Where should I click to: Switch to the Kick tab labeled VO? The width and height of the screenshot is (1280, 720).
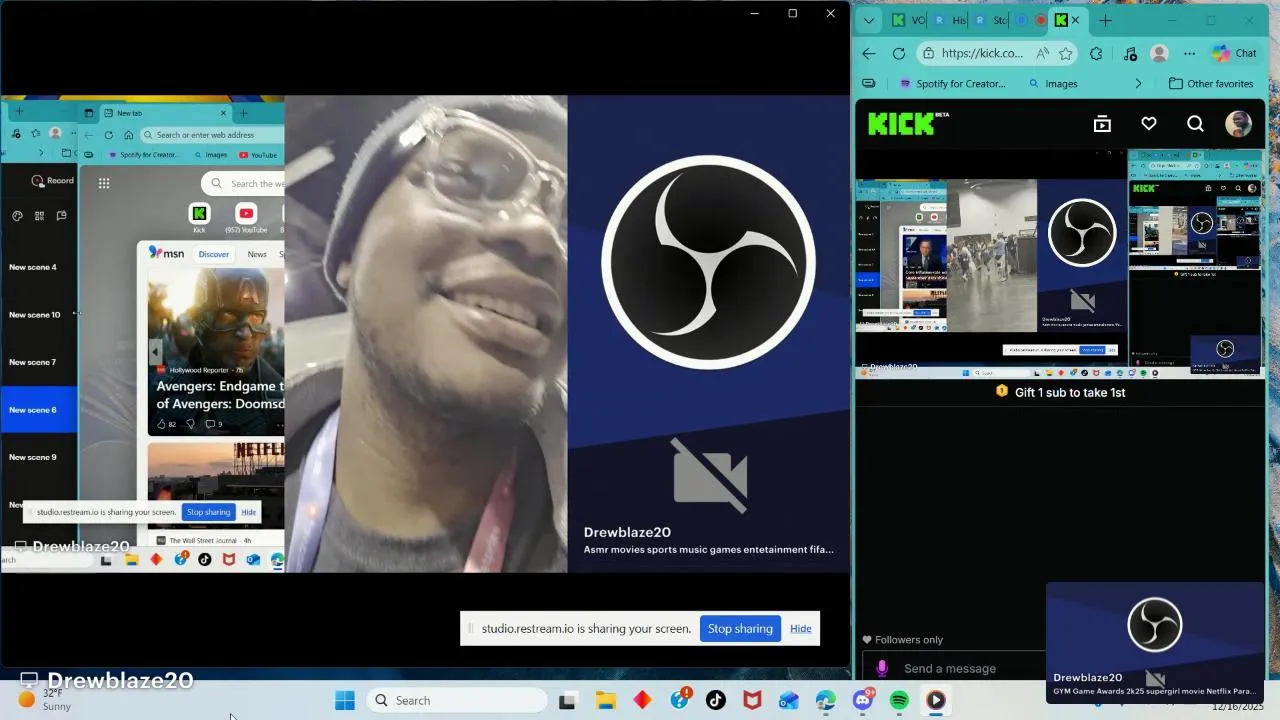pyautogui.click(x=908, y=20)
